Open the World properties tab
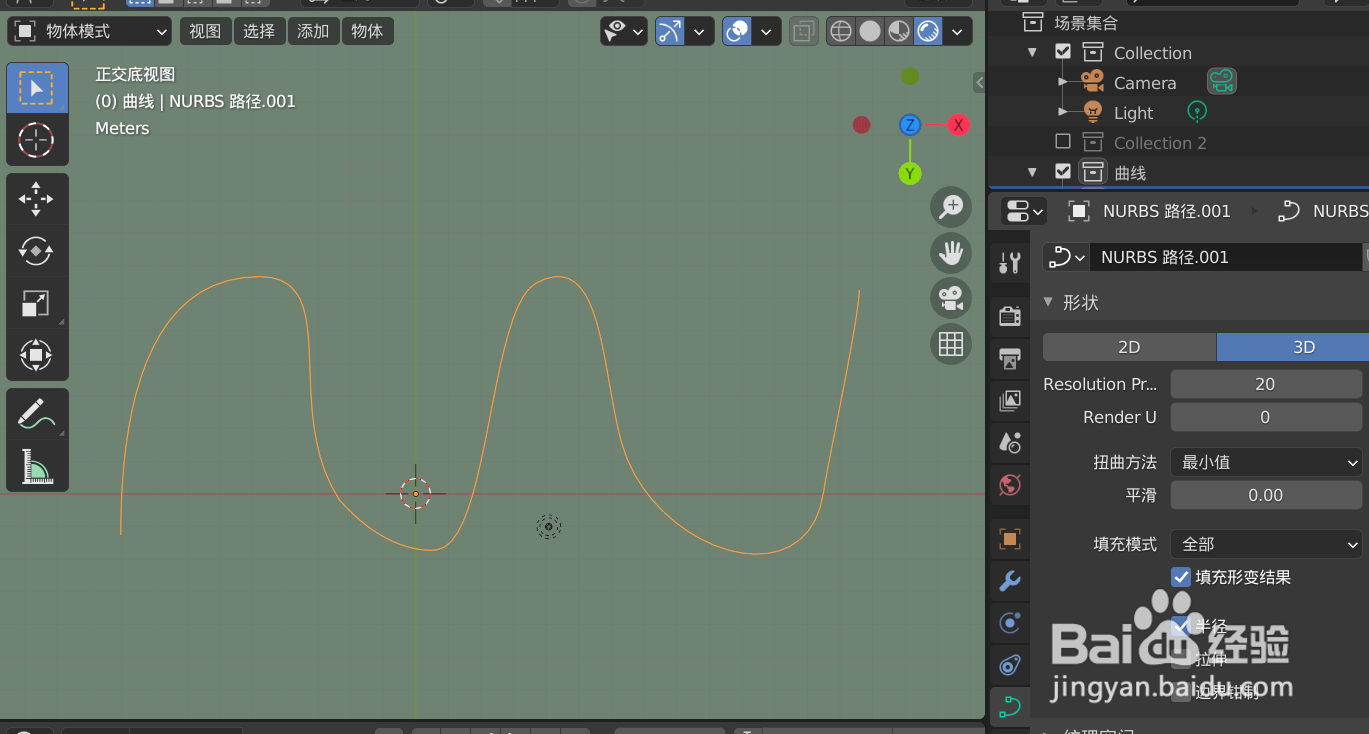 pos(1009,485)
